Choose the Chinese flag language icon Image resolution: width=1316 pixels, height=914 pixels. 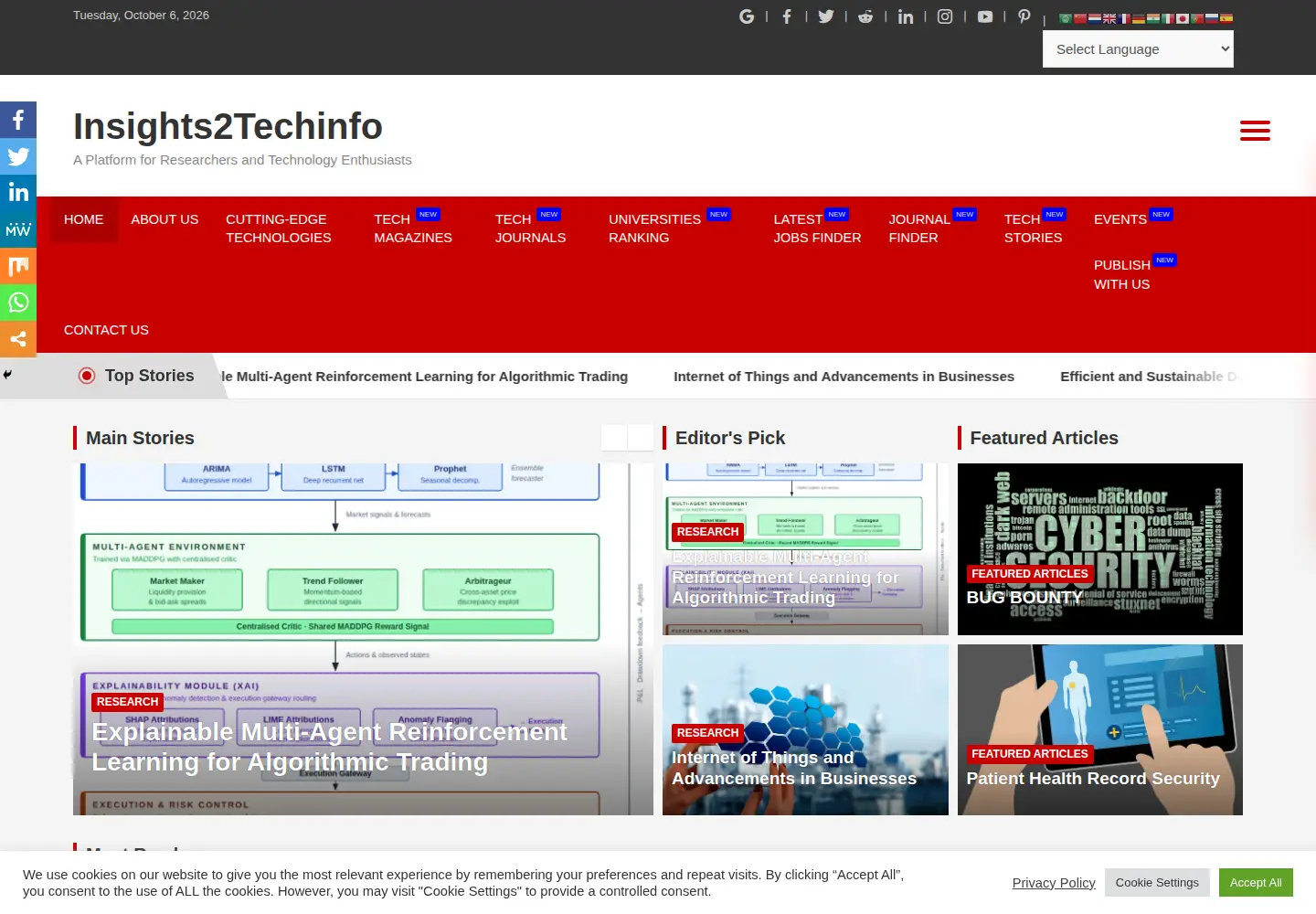click(1080, 18)
